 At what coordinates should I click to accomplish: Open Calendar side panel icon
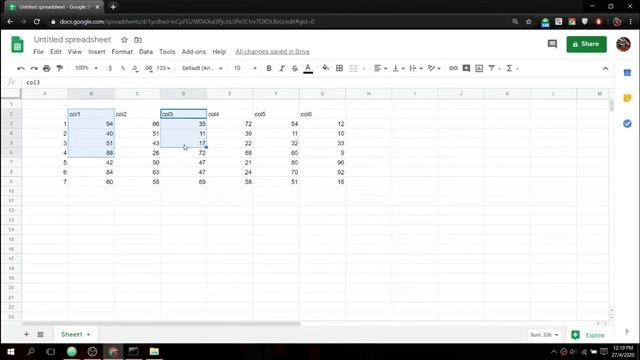coord(627,73)
